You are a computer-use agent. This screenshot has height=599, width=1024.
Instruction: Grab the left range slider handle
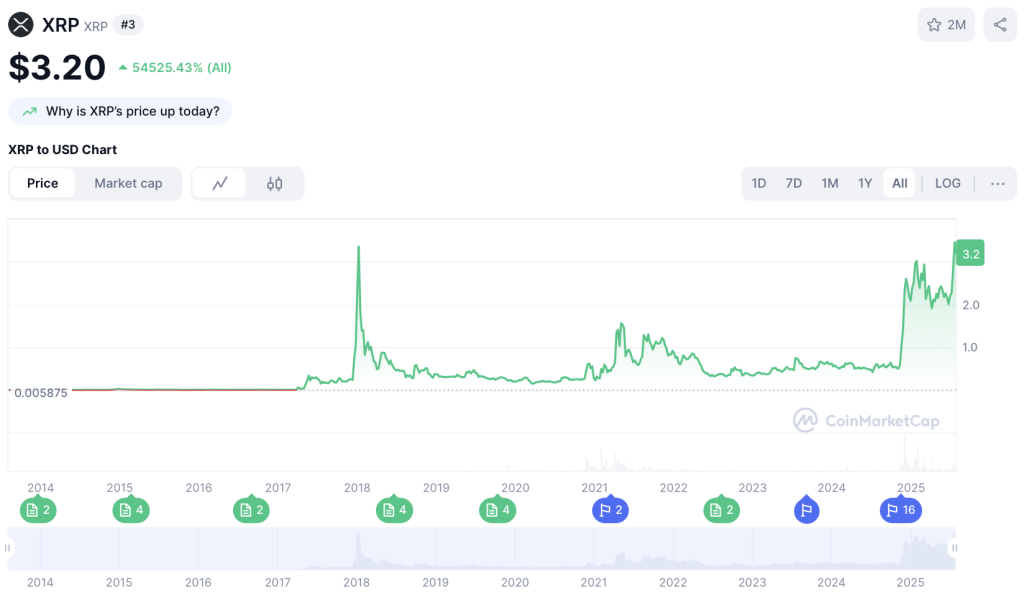[x=8, y=548]
